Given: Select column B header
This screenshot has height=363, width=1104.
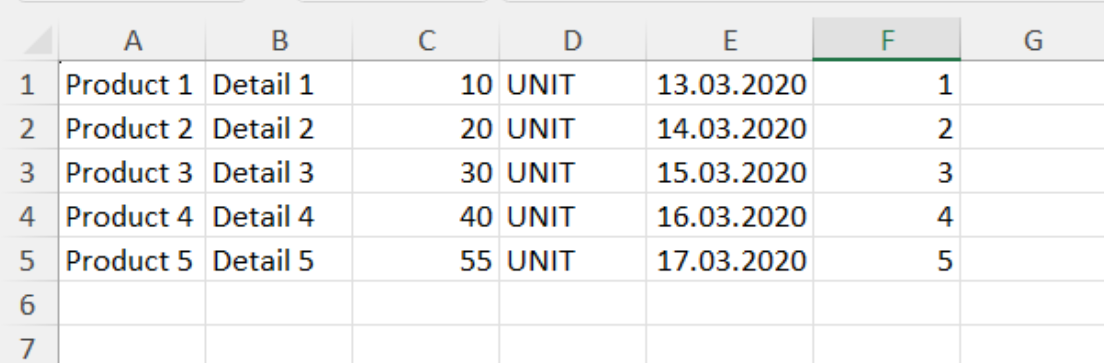Looking at the screenshot, I should pos(279,41).
